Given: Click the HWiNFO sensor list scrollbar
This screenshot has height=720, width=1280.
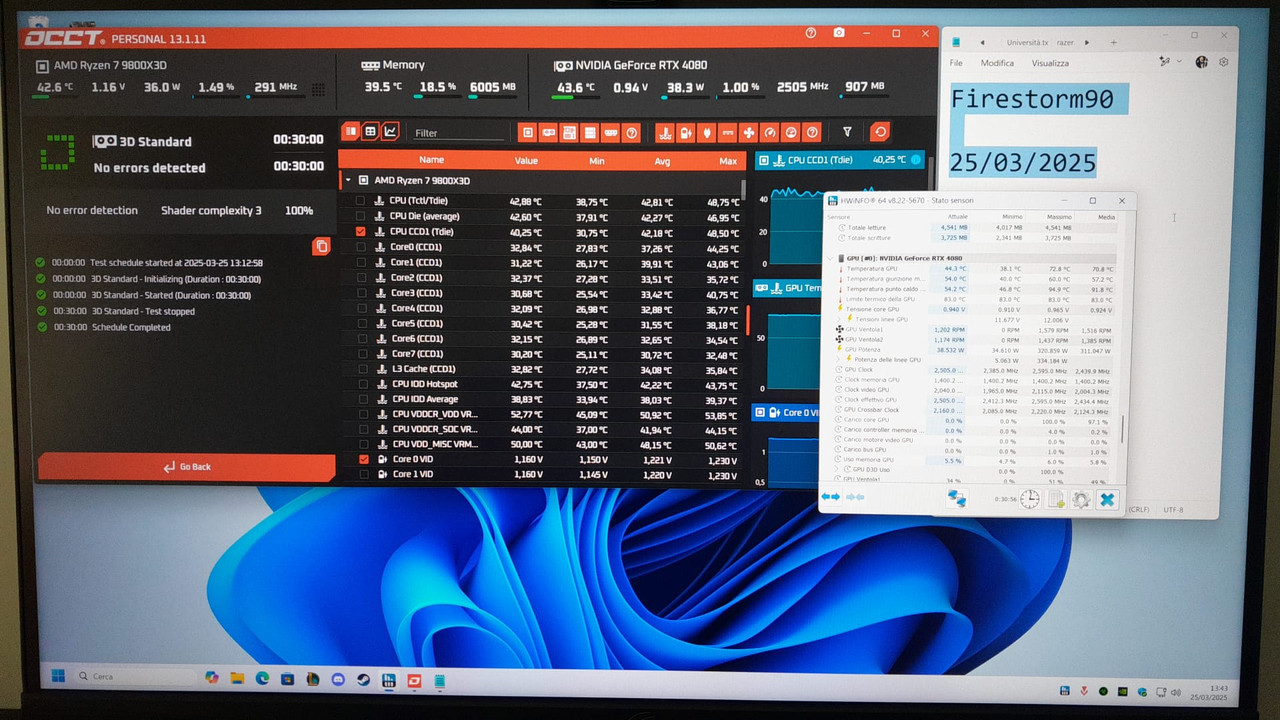Looking at the screenshot, I should click(x=1122, y=430).
